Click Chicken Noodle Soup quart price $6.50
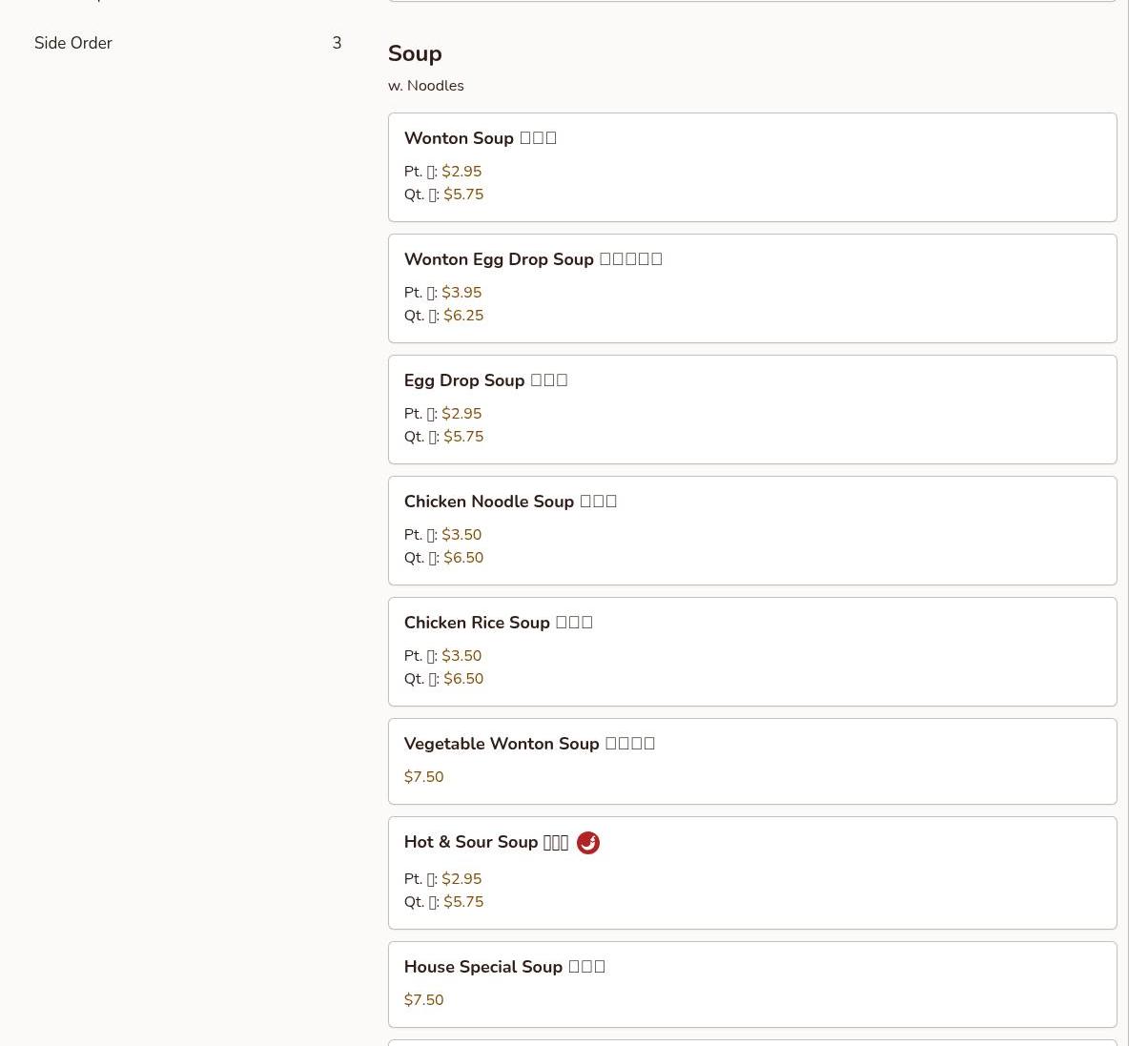1148x1046 pixels. [x=463, y=558]
